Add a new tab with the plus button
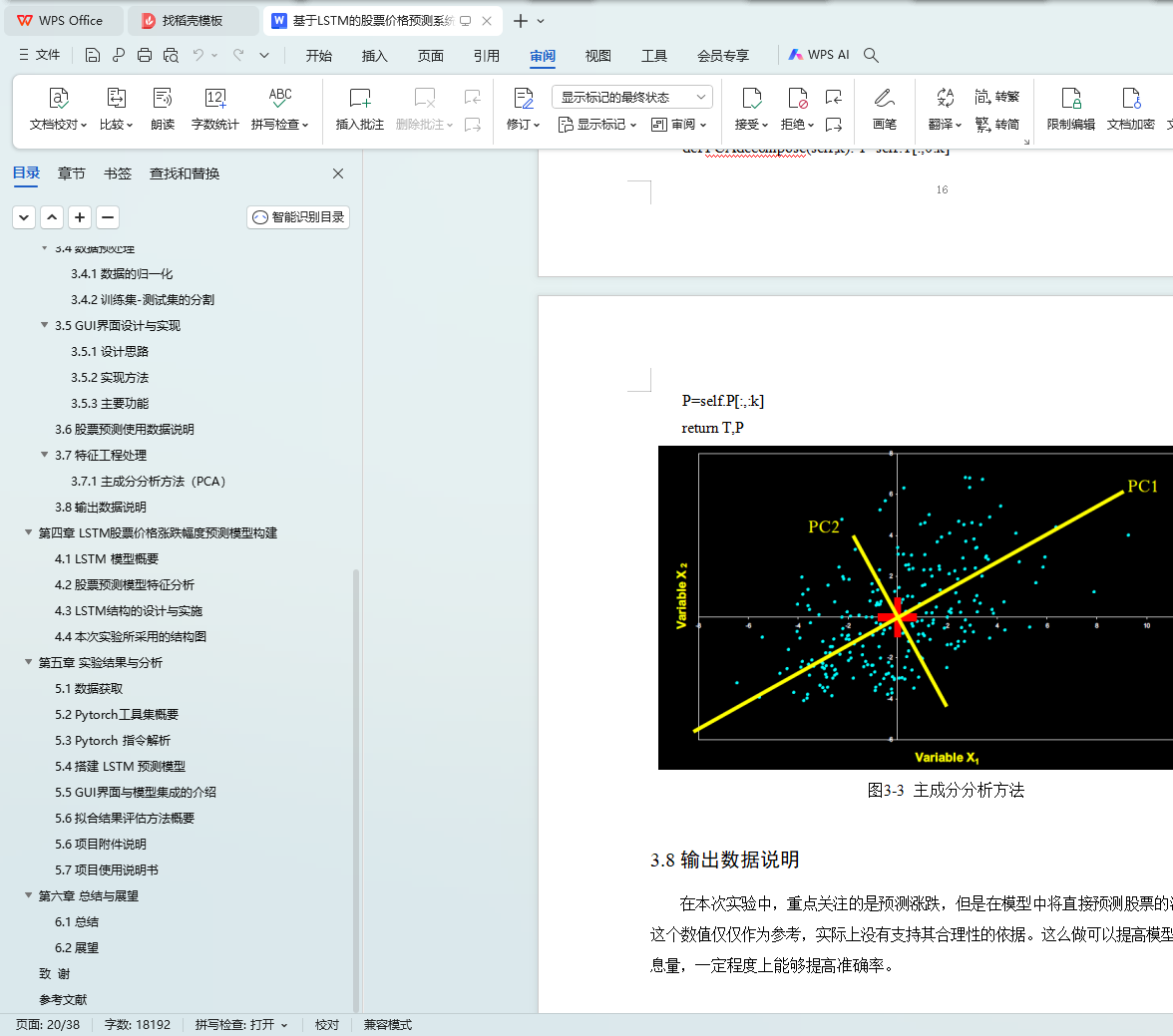This screenshot has width=1173, height=1036. click(x=521, y=21)
